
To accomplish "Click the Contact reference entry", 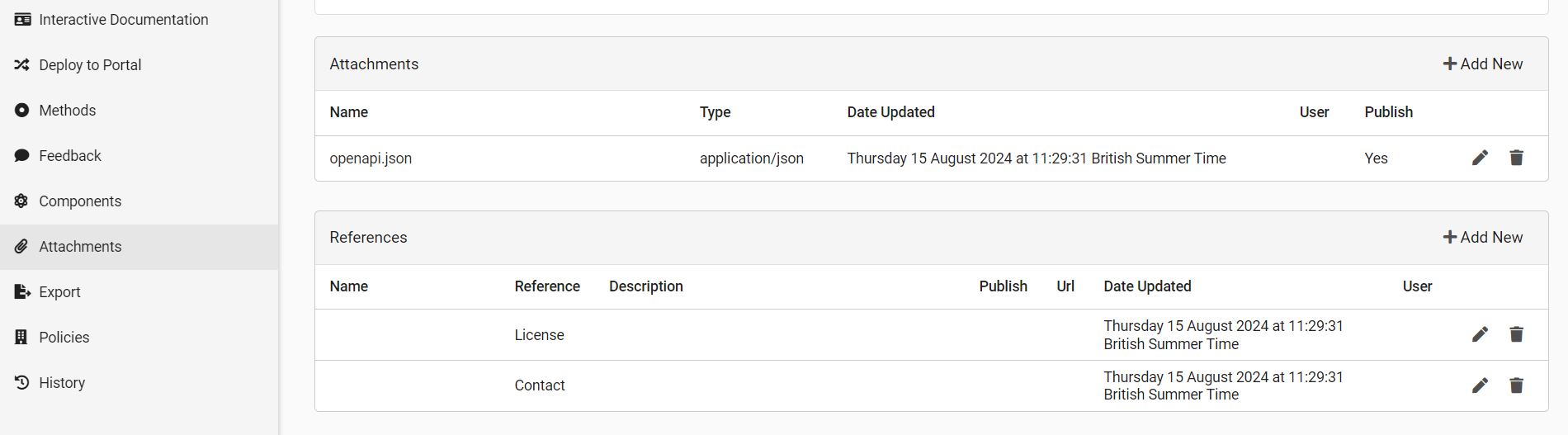I will point(540,385).
